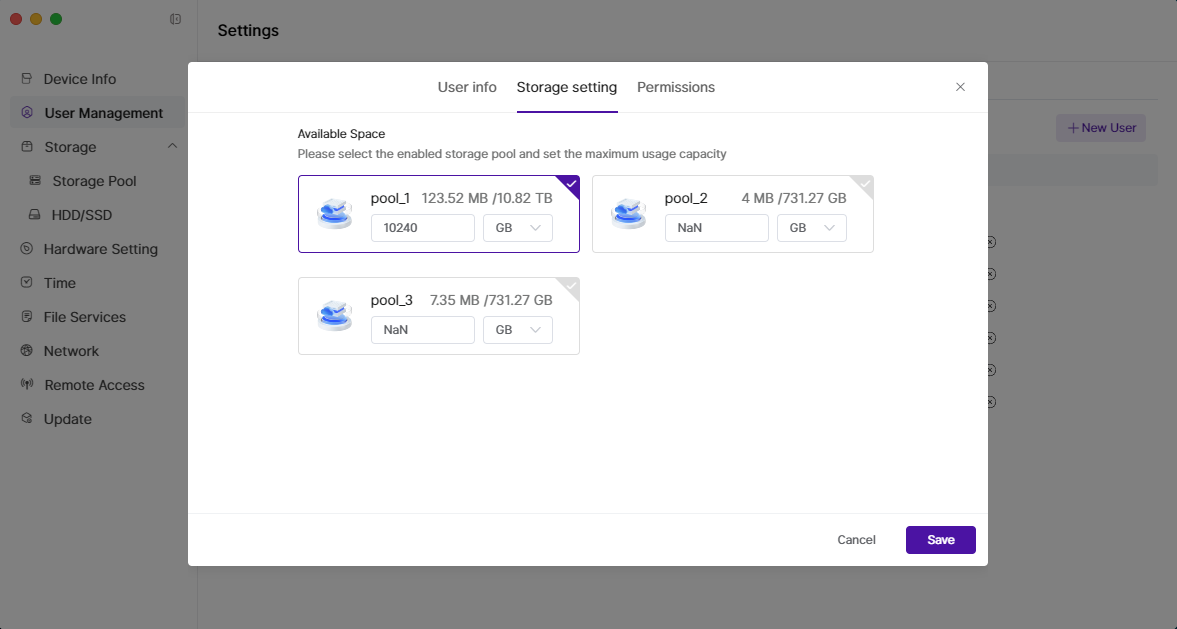Image resolution: width=1177 pixels, height=629 pixels.
Task: Enable pool_3 via its corner checkmark
Action: (x=570, y=286)
